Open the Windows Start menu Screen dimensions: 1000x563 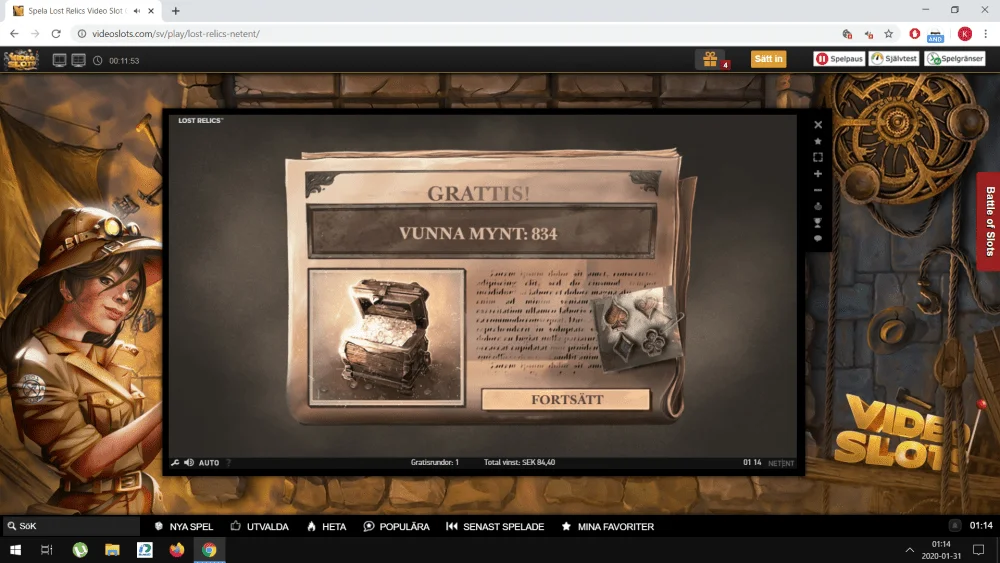(x=15, y=550)
